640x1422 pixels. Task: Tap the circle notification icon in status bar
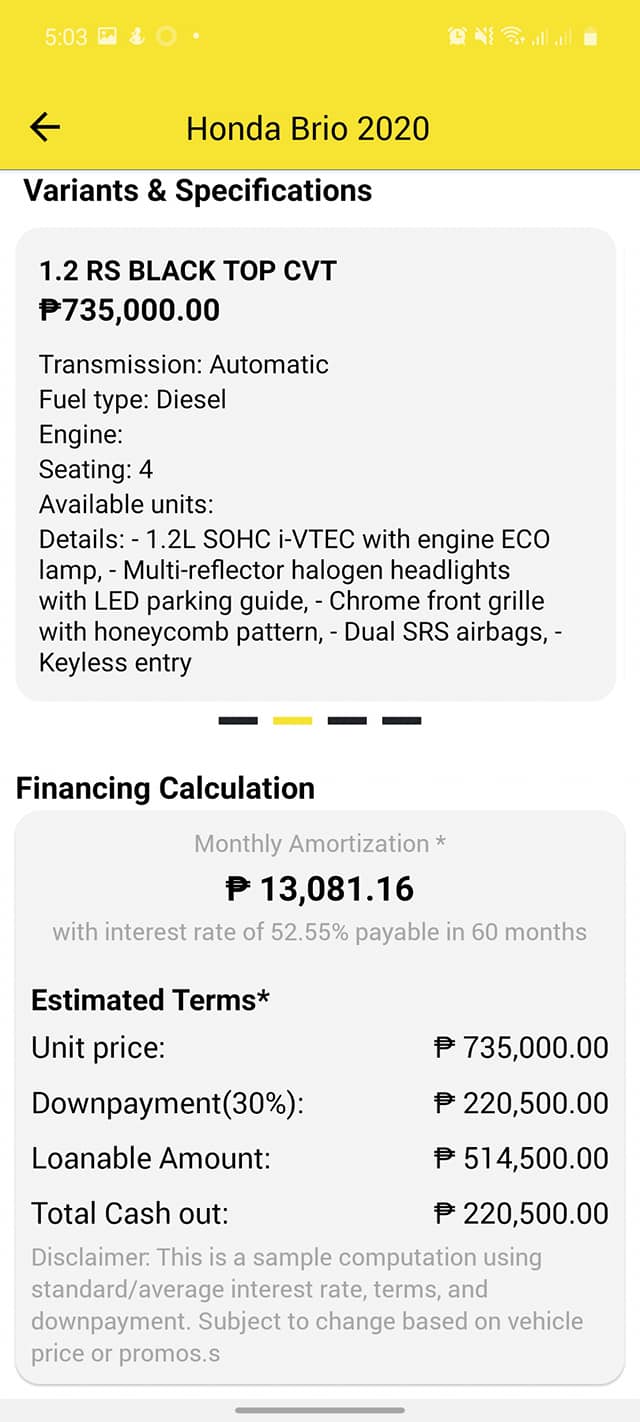[166, 36]
